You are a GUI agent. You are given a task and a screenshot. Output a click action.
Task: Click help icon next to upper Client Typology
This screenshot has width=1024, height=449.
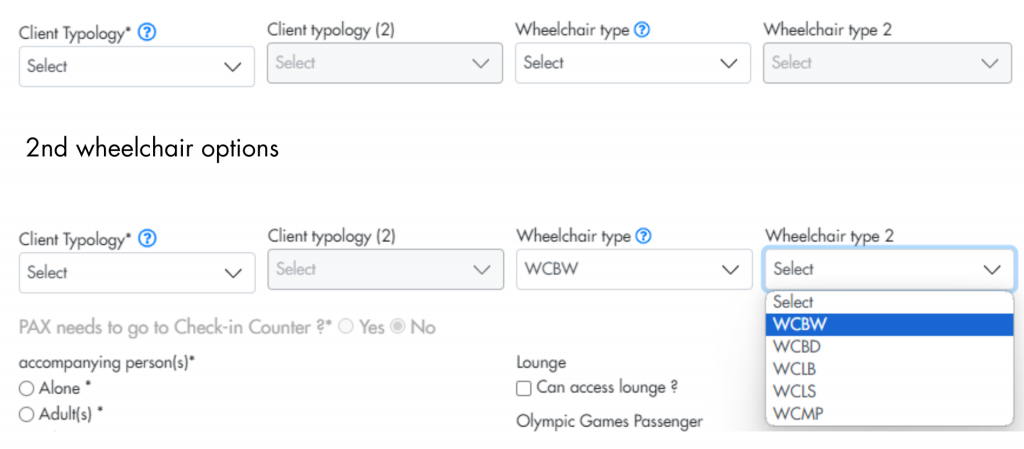point(148,33)
